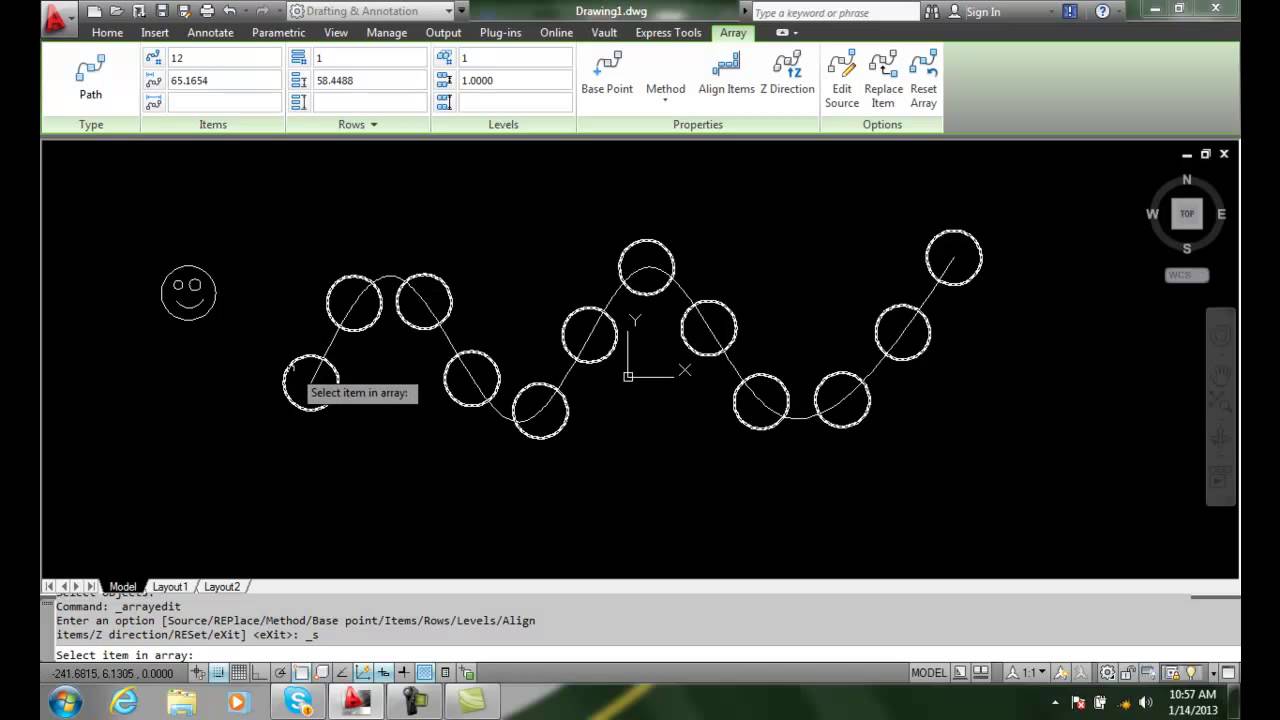
Task: Expand the Rows panel arrow
Action: coord(374,125)
